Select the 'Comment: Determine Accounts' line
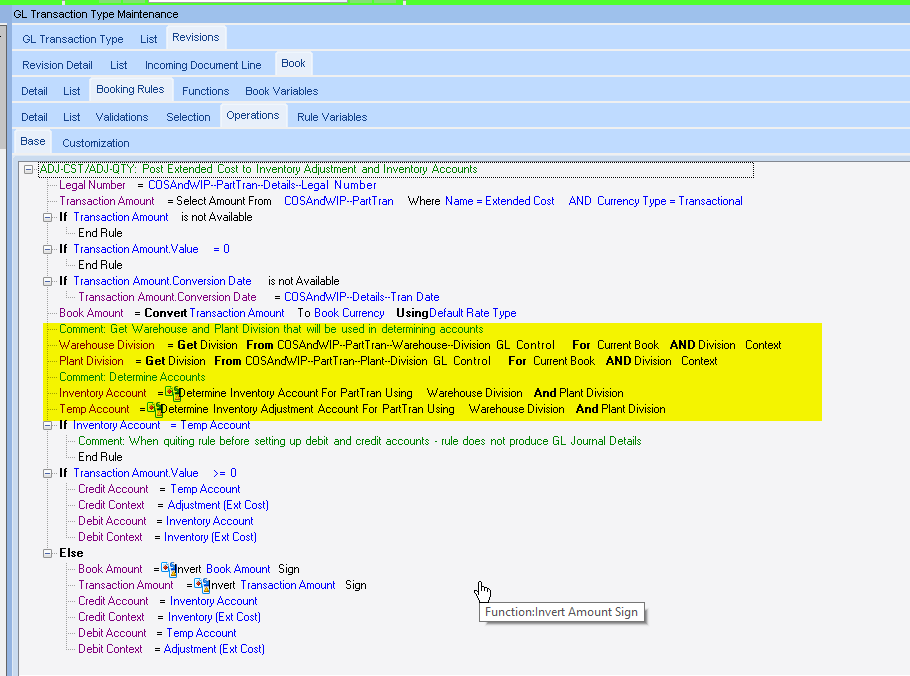The width and height of the screenshot is (910, 676). tap(131, 377)
